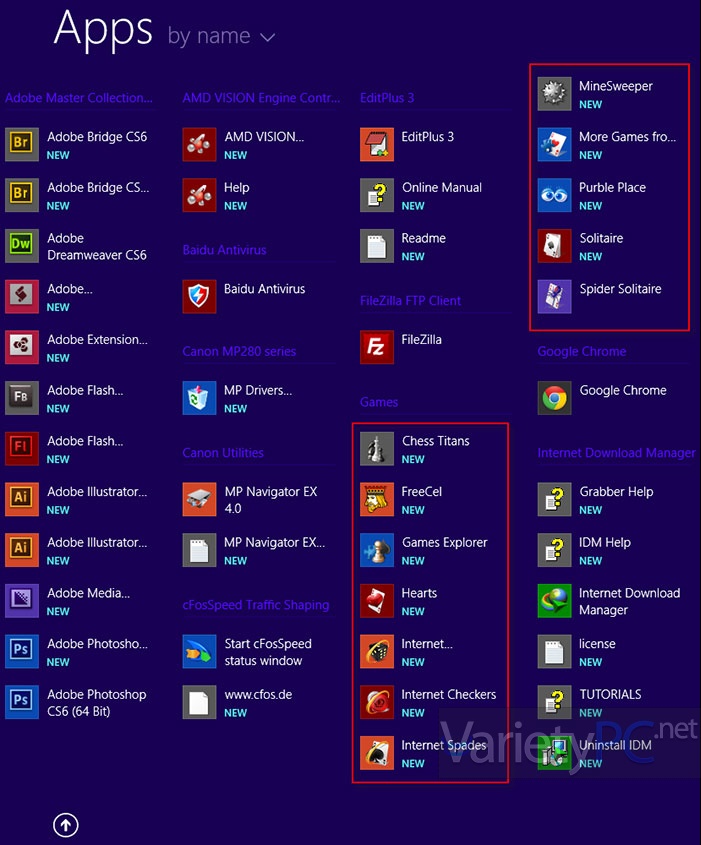Open Readme file icon
Image resolution: width=701 pixels, height=845 pixels.
pyautogui.click(x=377, y=246)
